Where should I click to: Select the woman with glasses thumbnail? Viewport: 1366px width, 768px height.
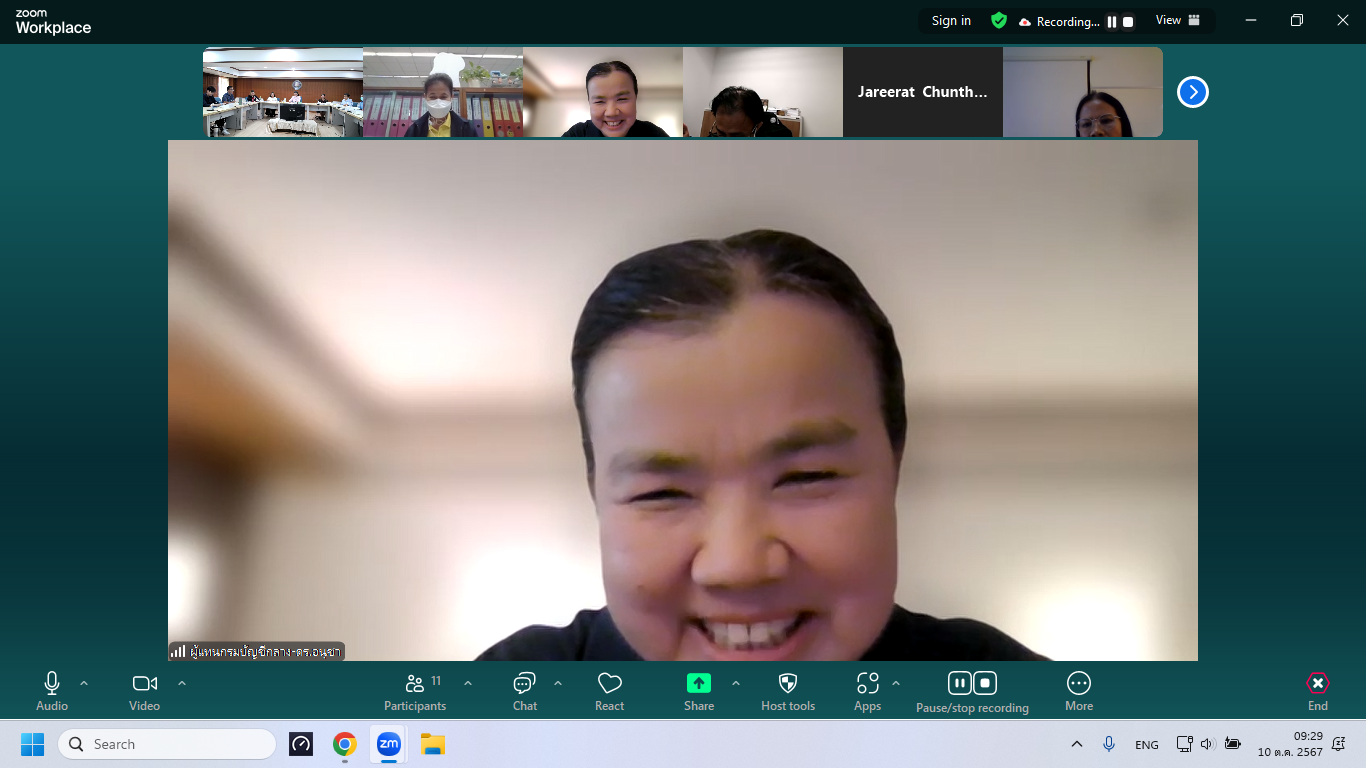[x=1083, y=92]
